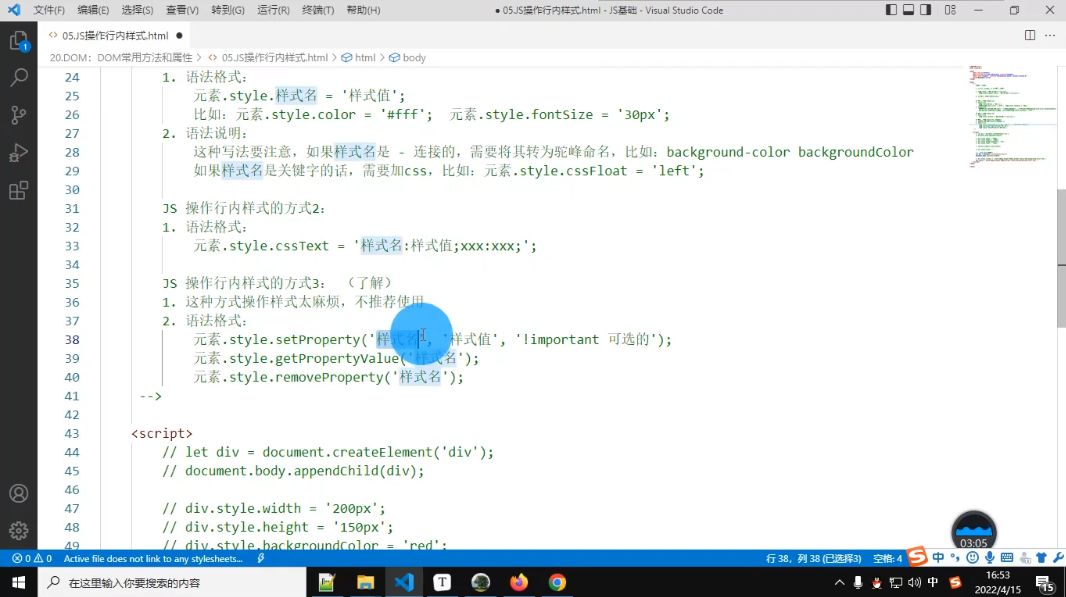Toggle punctuation mode on Sogou toolbar

pyautogui.click(x=955, y=558)
